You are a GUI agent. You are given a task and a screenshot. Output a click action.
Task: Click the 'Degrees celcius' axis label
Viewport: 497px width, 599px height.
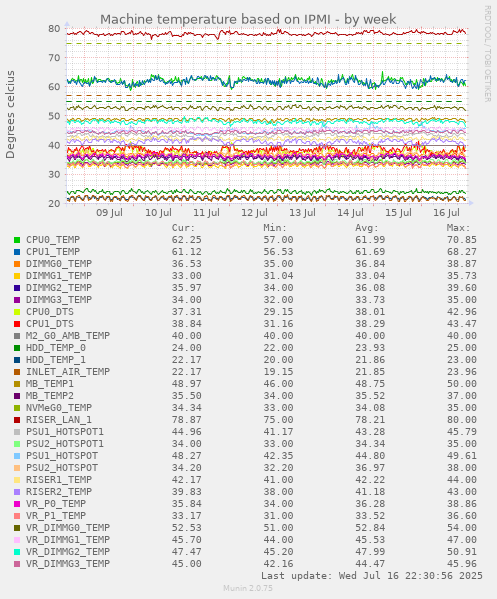(10, 115)
